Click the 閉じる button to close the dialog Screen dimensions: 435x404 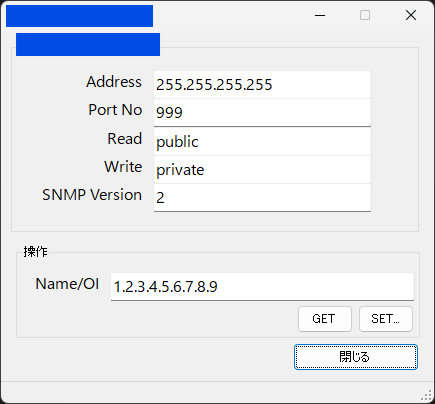point(356,357)
